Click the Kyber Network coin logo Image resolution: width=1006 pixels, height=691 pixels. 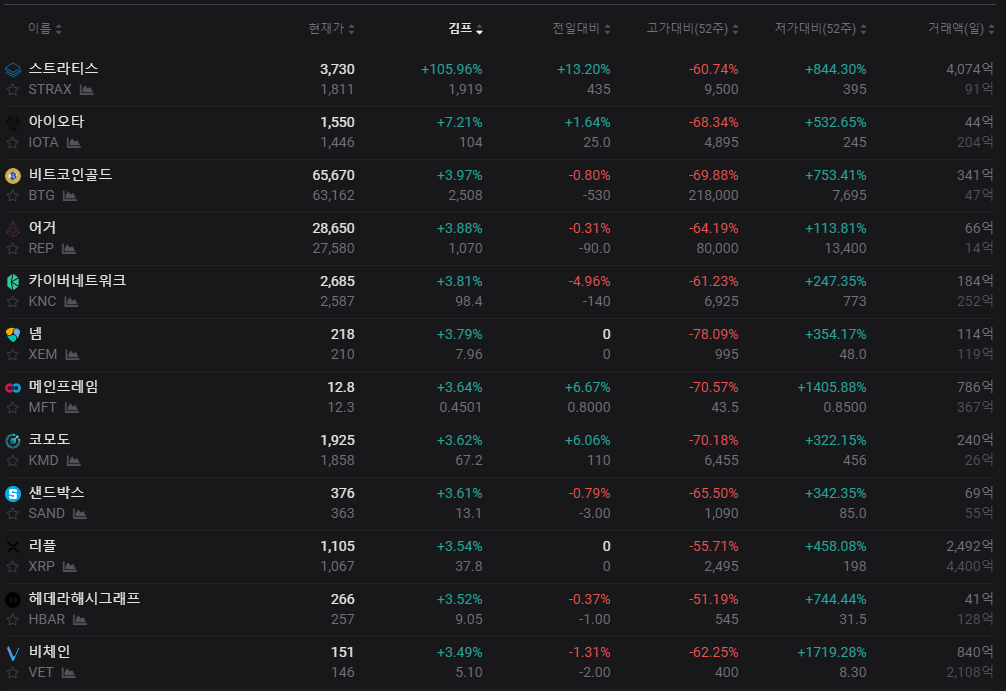coord(13,282)
